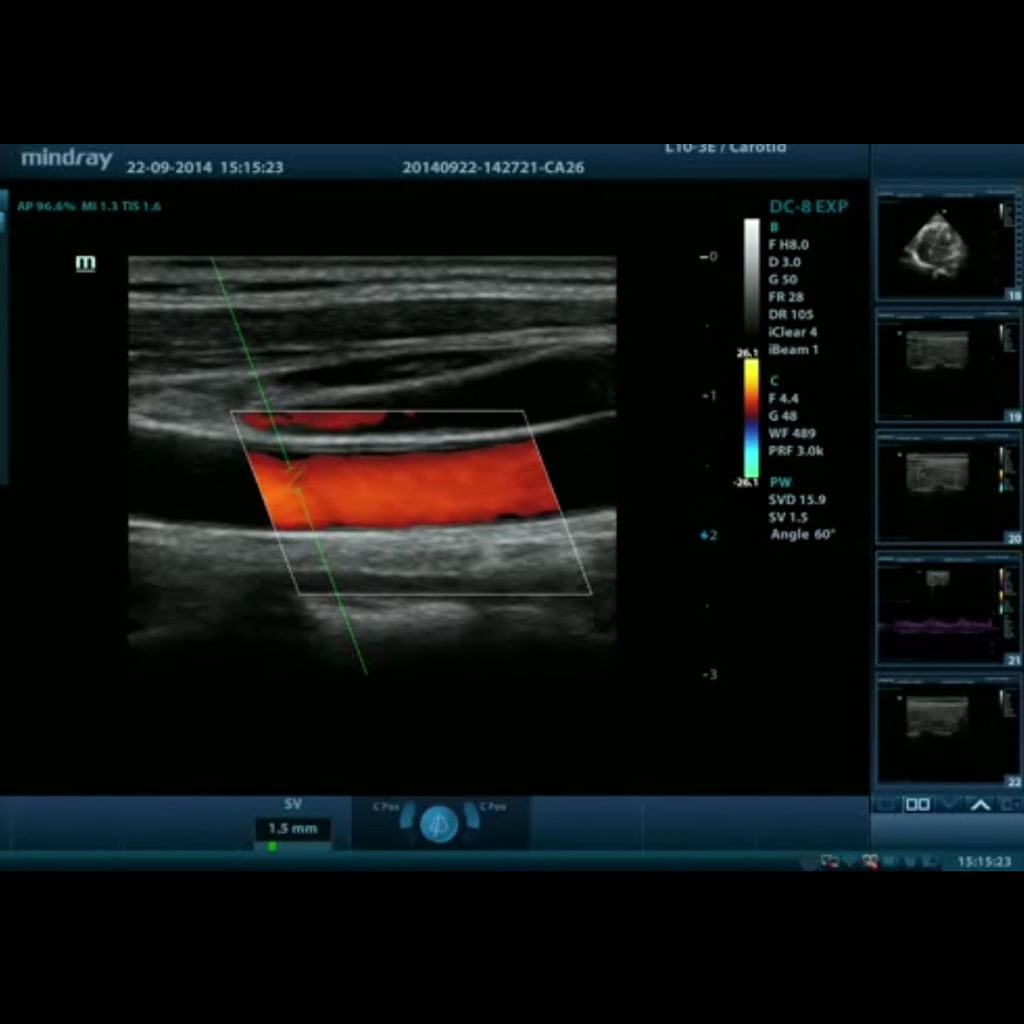1024x1024 pixels.
Task: Click the SV 1.5 mm value button
Action: 292,828
